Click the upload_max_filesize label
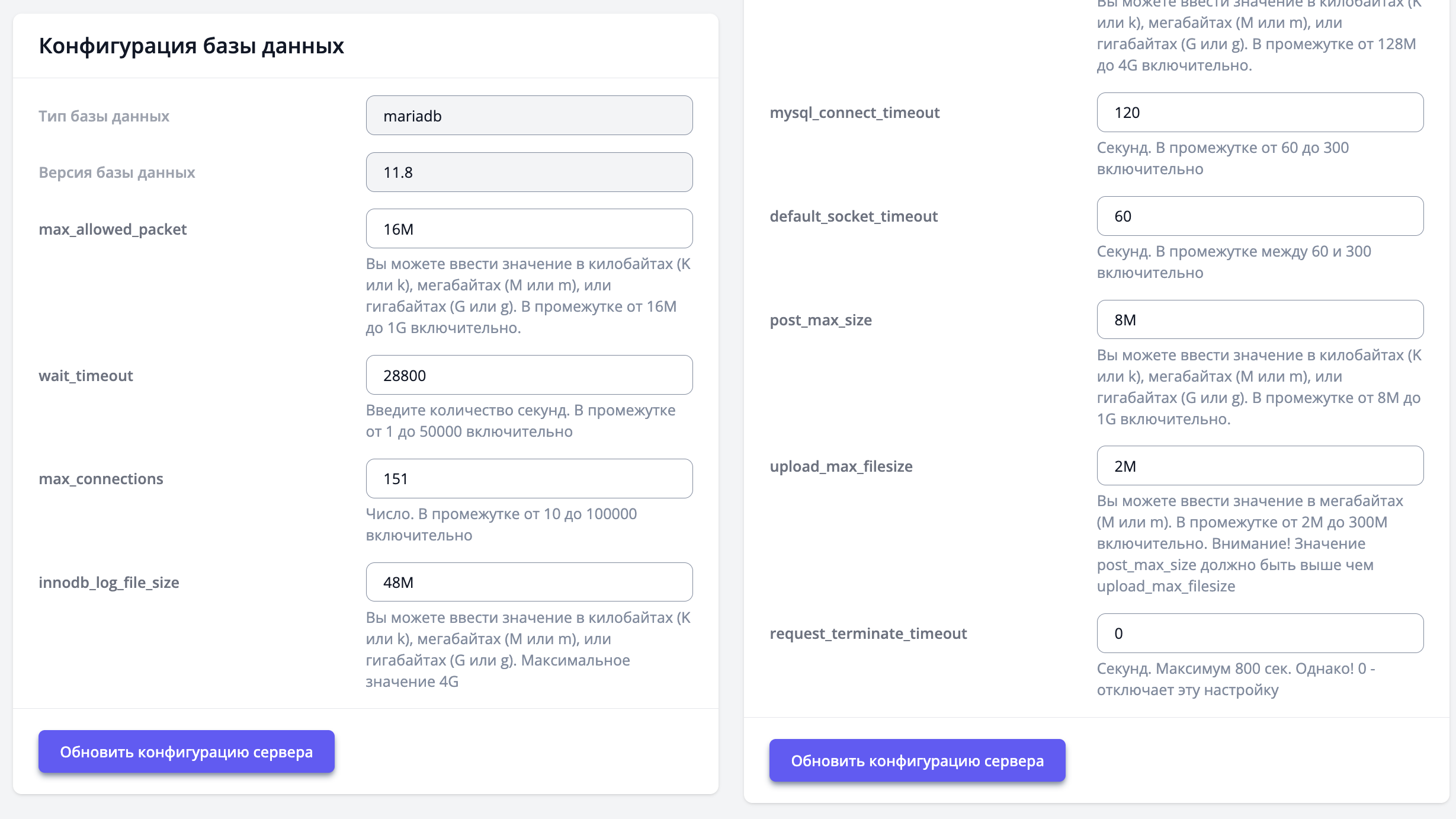This screenshot has height=819, width=1456. point(841,466)
